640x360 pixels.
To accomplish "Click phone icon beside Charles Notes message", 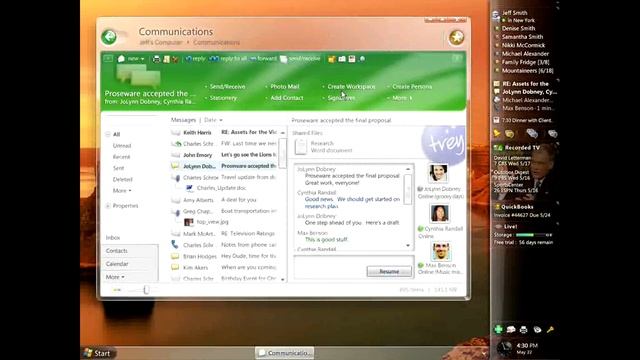I will [175, 244].
